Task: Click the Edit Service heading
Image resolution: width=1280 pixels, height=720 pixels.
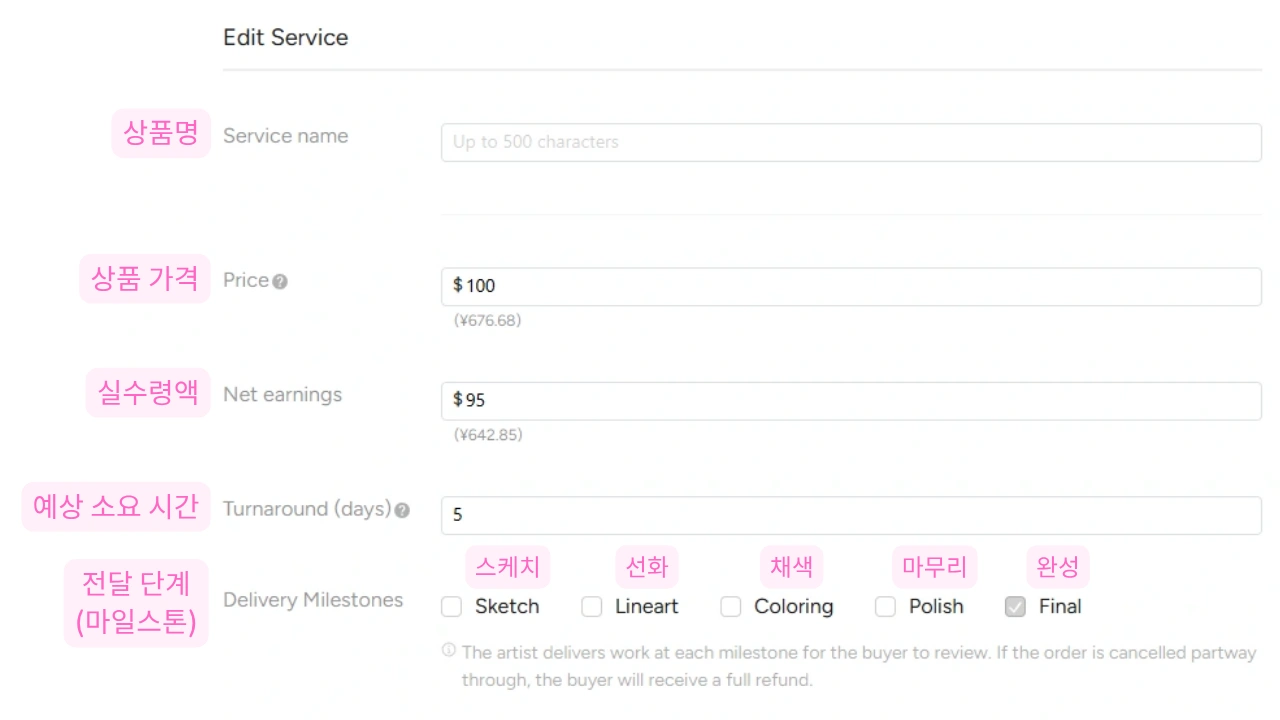Action: (286, 38)
